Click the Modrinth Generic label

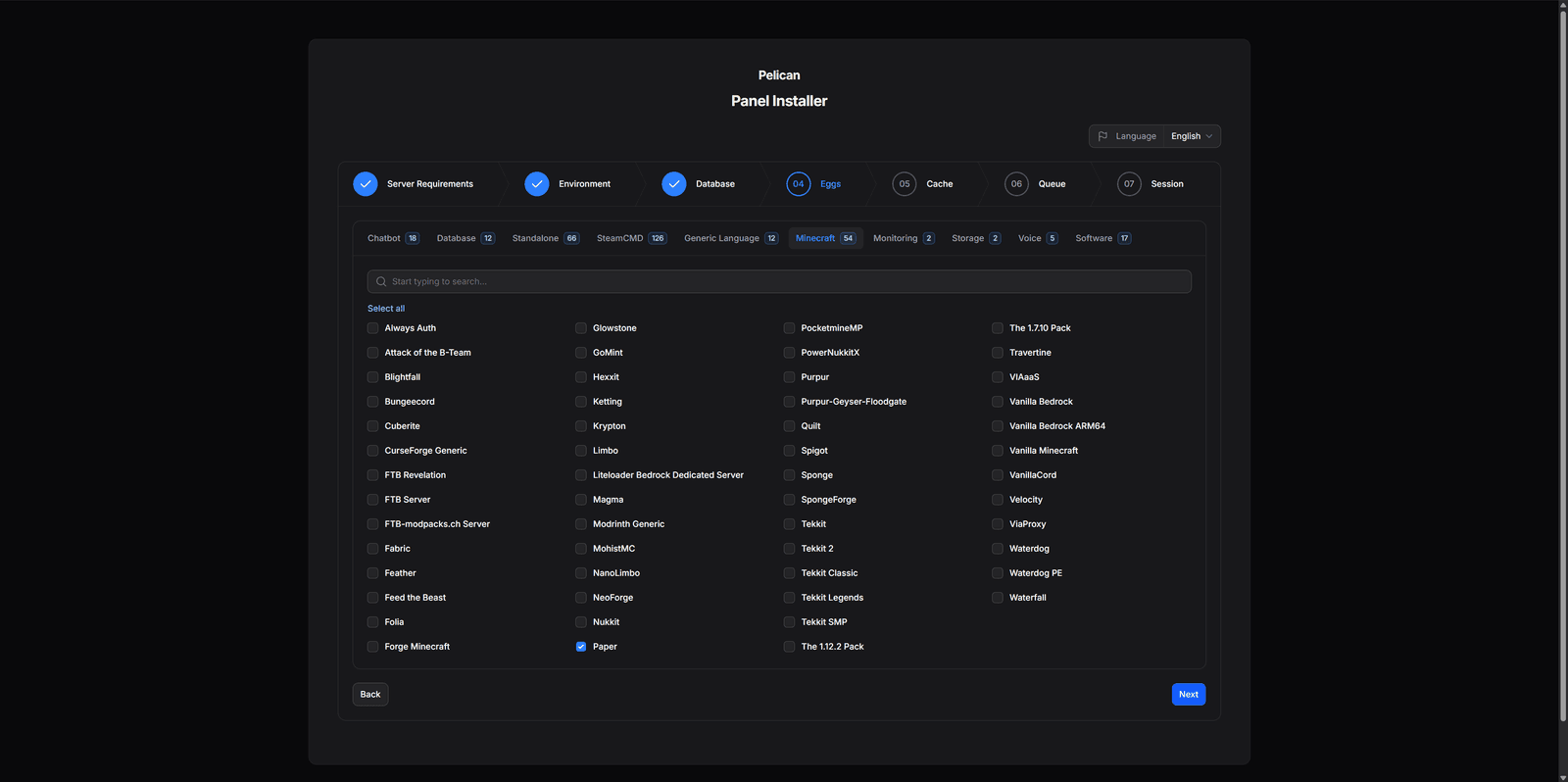628,524
